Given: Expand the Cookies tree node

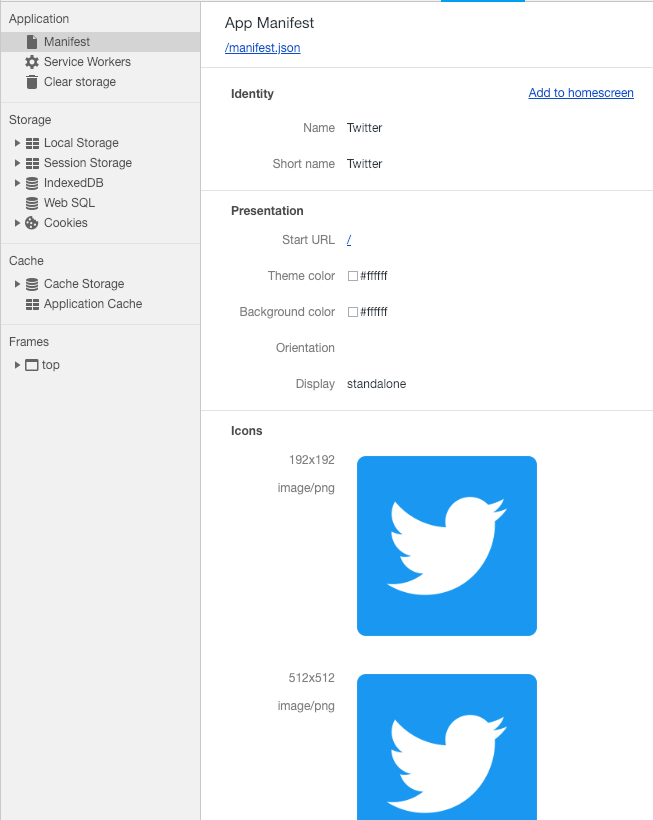Looking at the screenshot, I should [x=17, y=223].
